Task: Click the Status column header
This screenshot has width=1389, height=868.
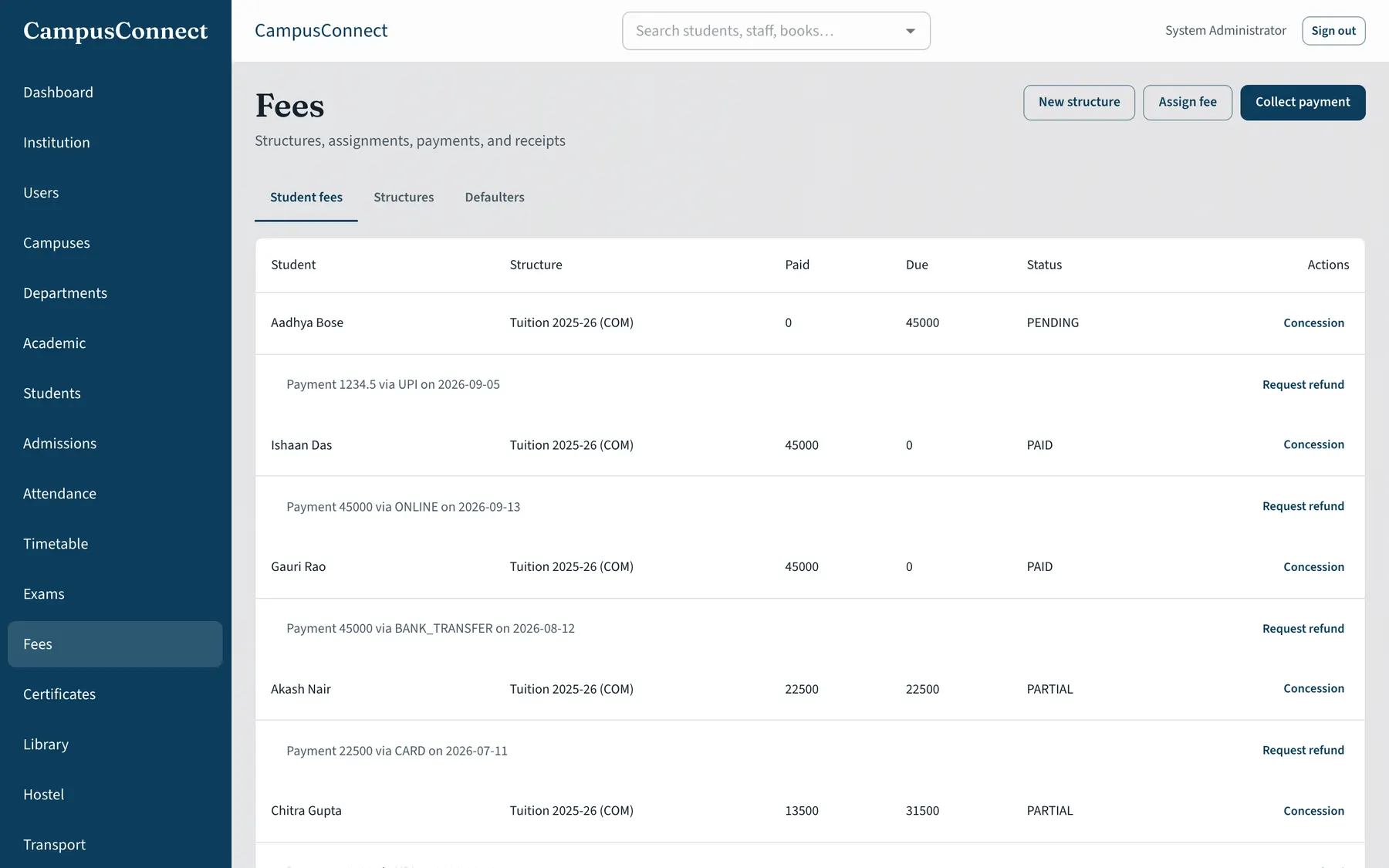Action: tap(1044, 265)
